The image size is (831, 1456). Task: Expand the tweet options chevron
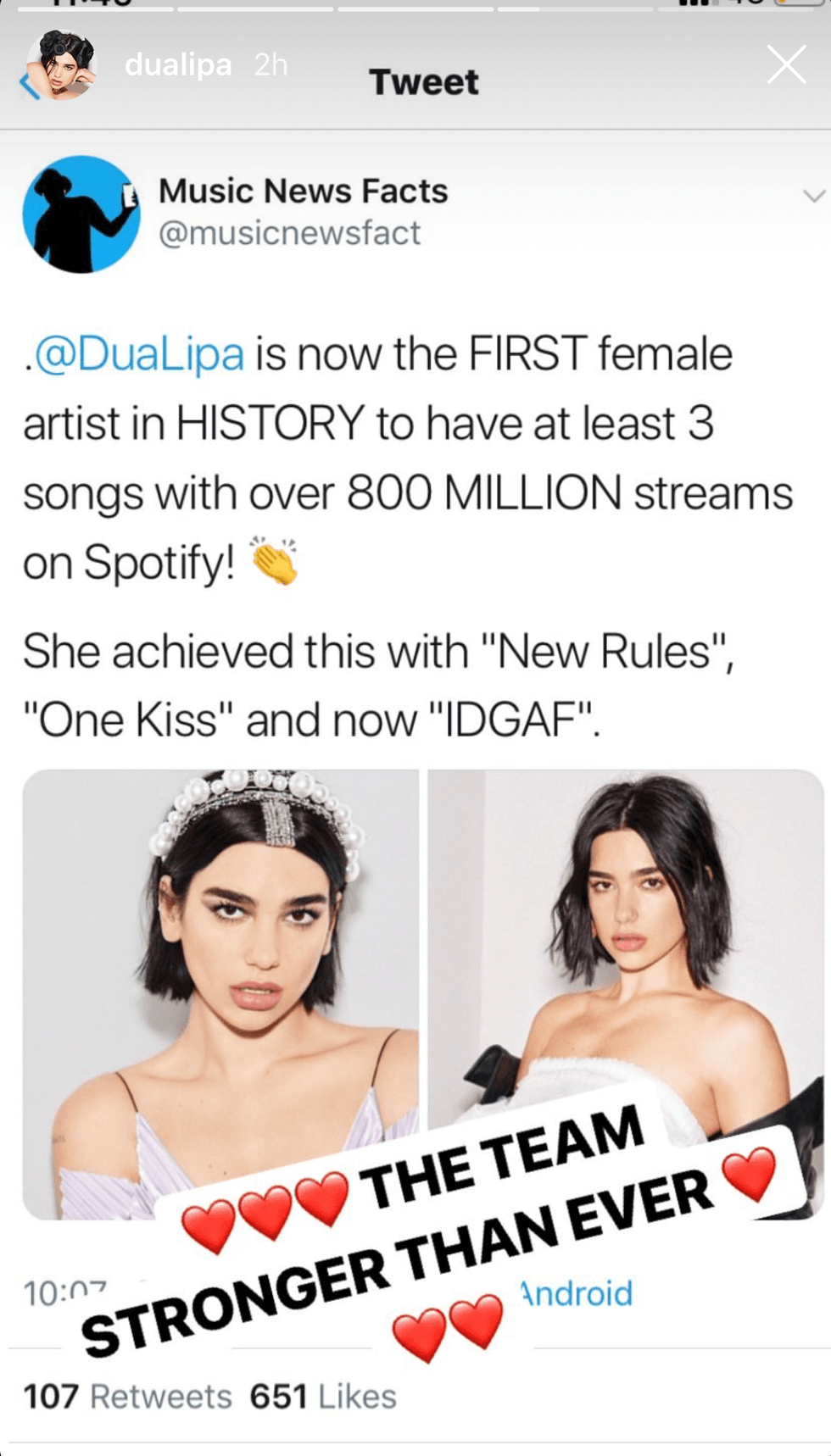coord(813,197)
